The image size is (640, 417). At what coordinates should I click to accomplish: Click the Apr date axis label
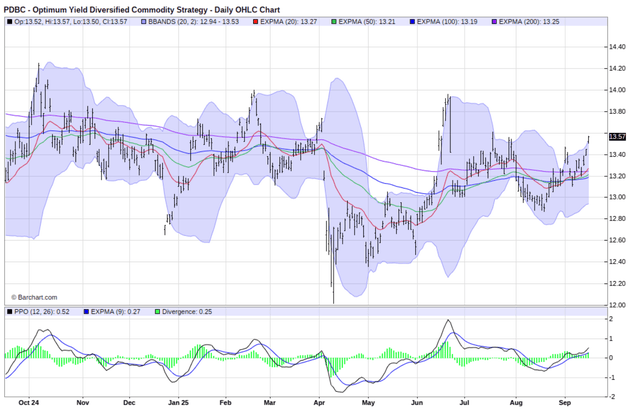pos(319,403)
